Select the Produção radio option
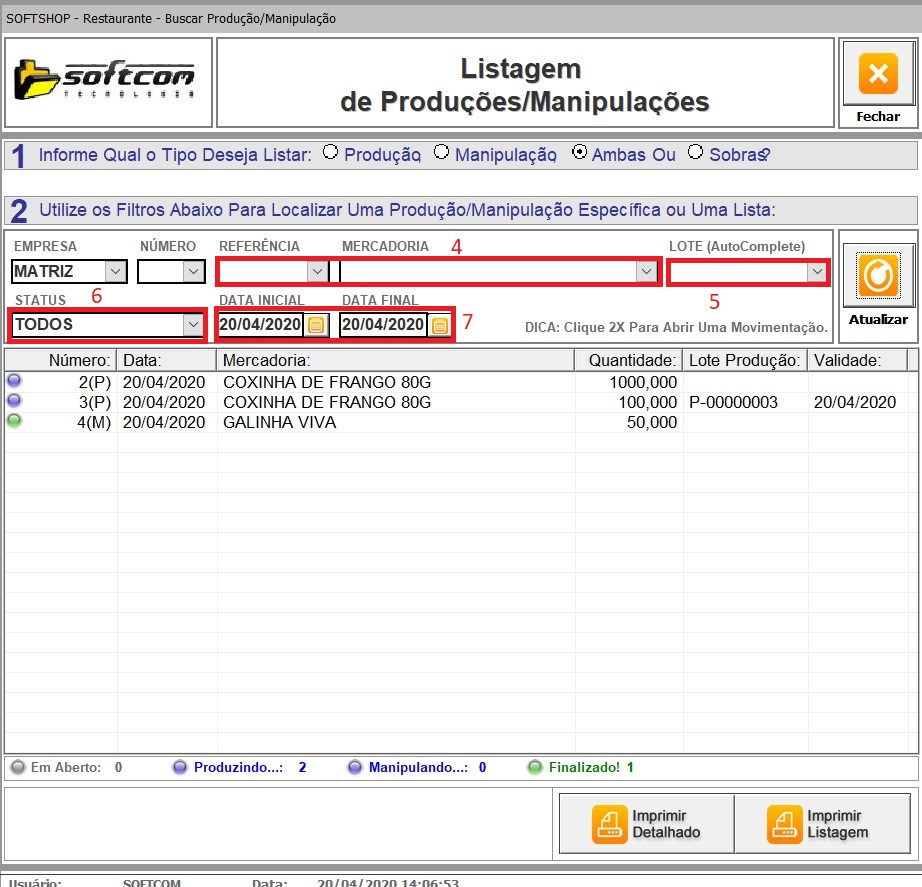The width and height of the screenshot is (922, 887). (x=330, y=153)
